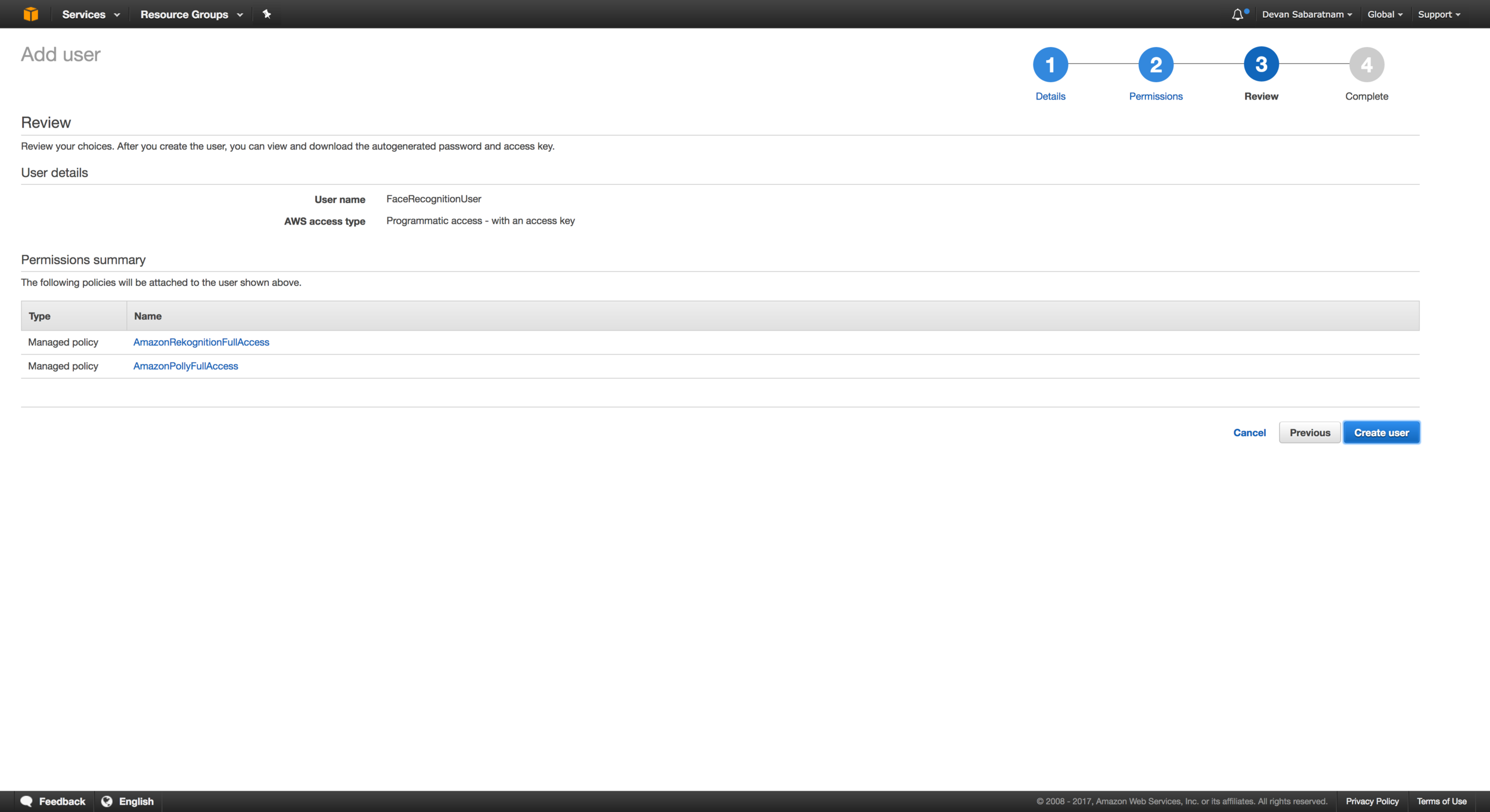Click the Feedback text in footer
1490x812 pixels.
point(62,801)
